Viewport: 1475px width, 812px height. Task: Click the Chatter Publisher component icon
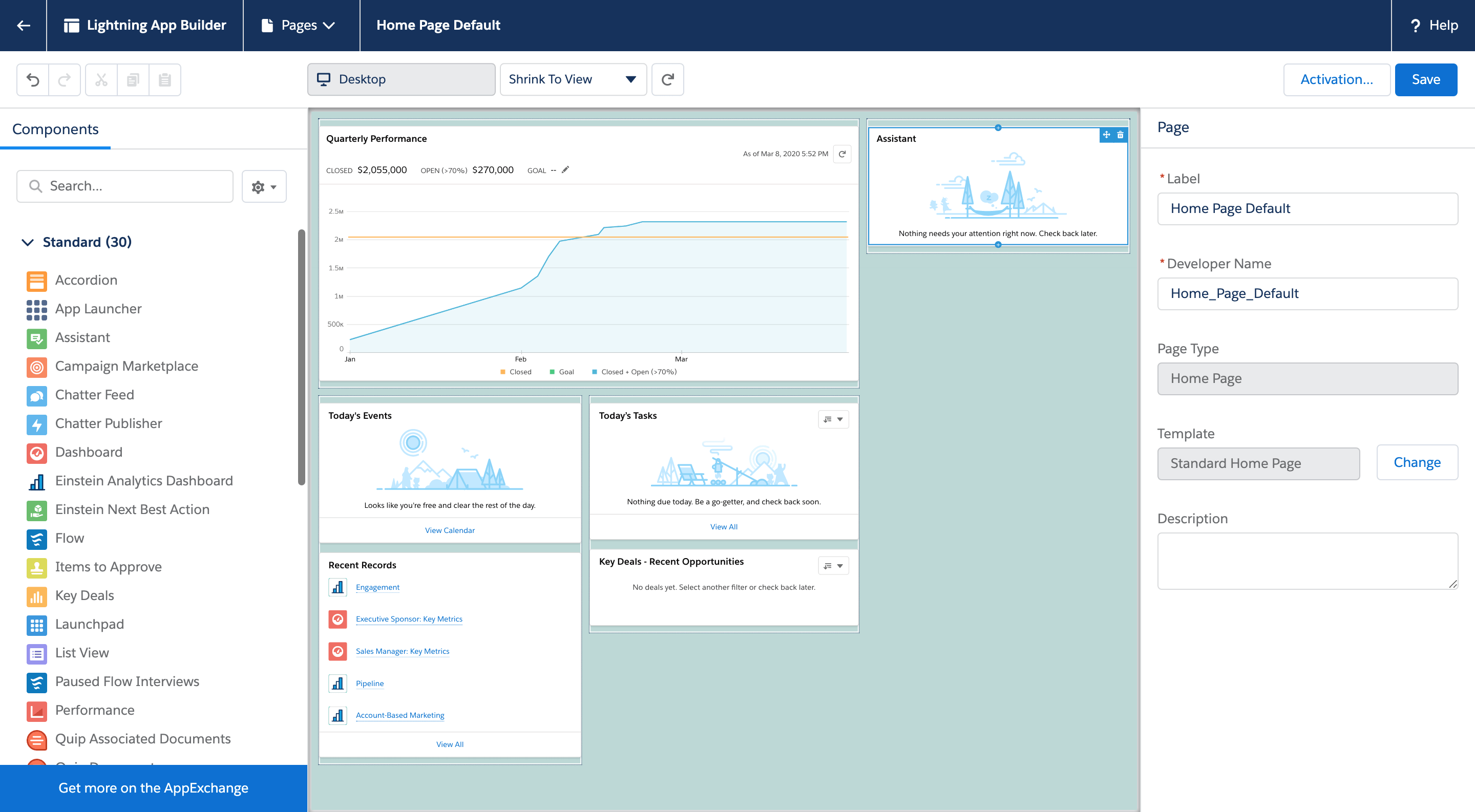[x=36, y=424]
